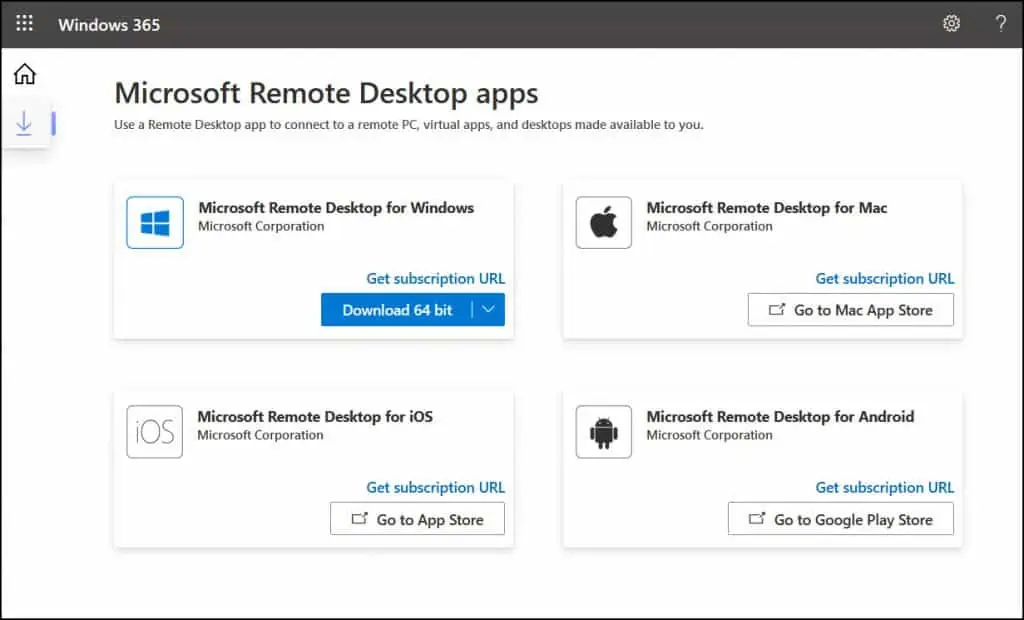Click Go to App Store button

417,519
